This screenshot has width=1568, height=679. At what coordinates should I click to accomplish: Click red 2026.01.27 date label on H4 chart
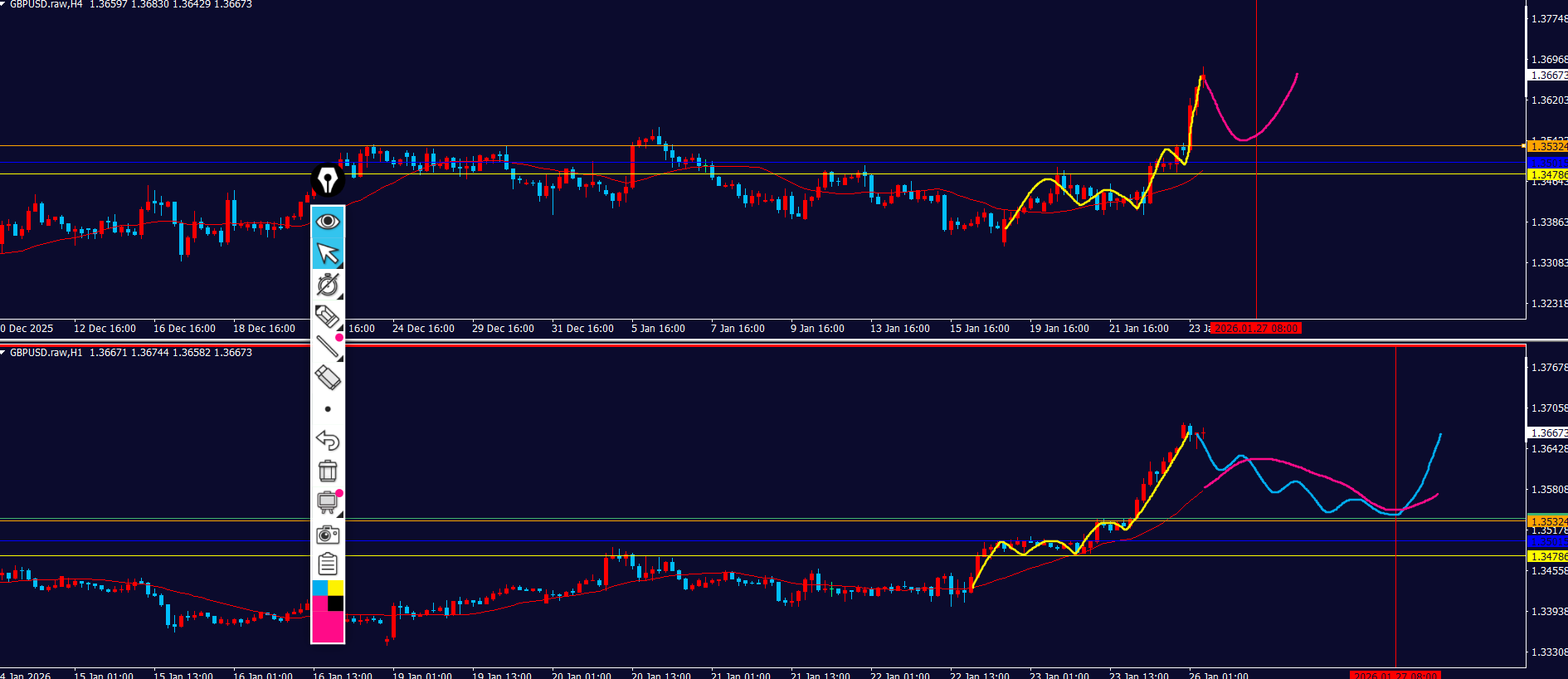tap(1256, 329)
